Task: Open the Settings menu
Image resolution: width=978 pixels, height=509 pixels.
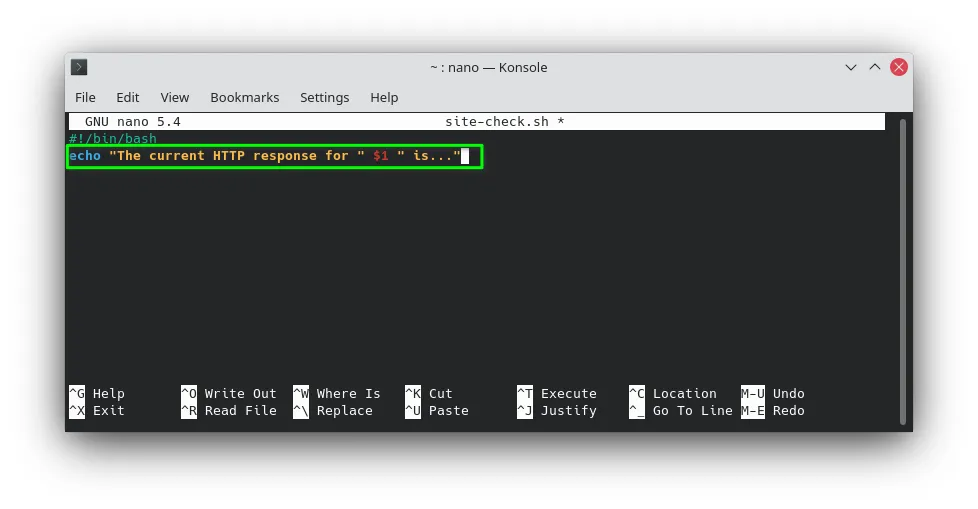Action: tap(324, 97)
